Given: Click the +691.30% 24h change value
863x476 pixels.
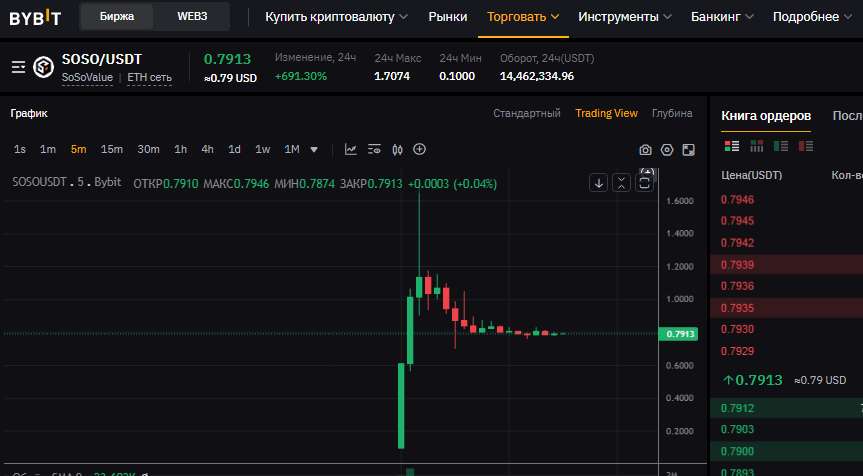Looking at the screenshot, I should [301, 76].
